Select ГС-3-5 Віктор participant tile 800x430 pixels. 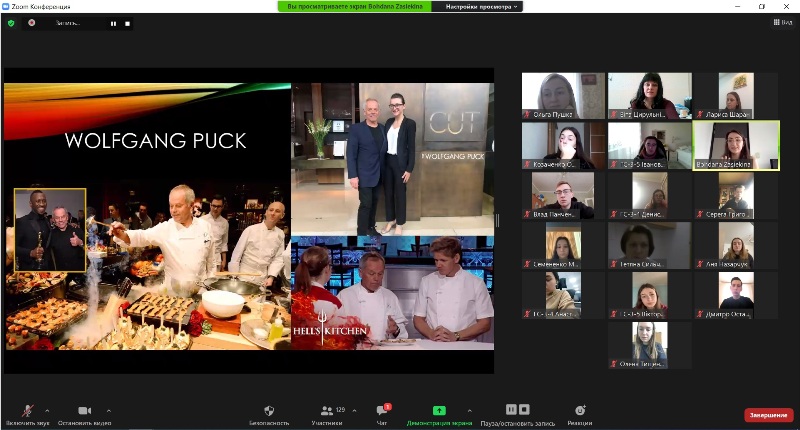tap(650, 295)
